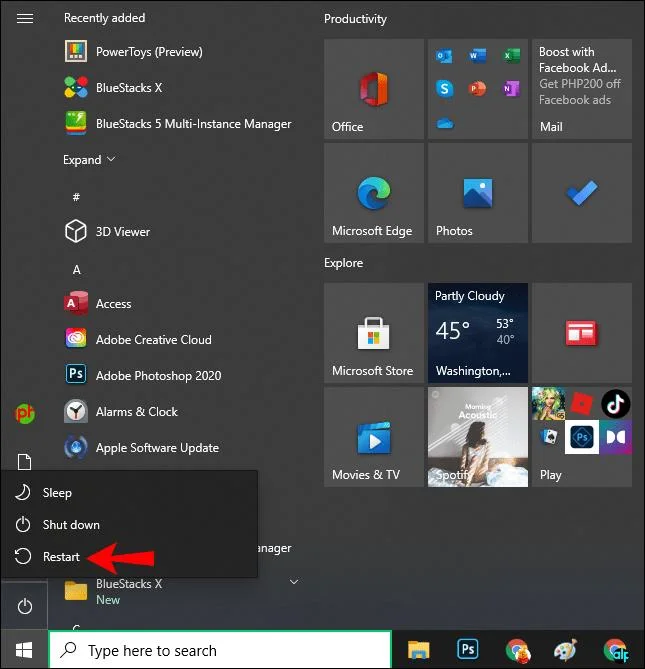This screenshot has width=645, height=669.
Task: Open the Microsoft Store tile
Action: (x=374, y=333)
